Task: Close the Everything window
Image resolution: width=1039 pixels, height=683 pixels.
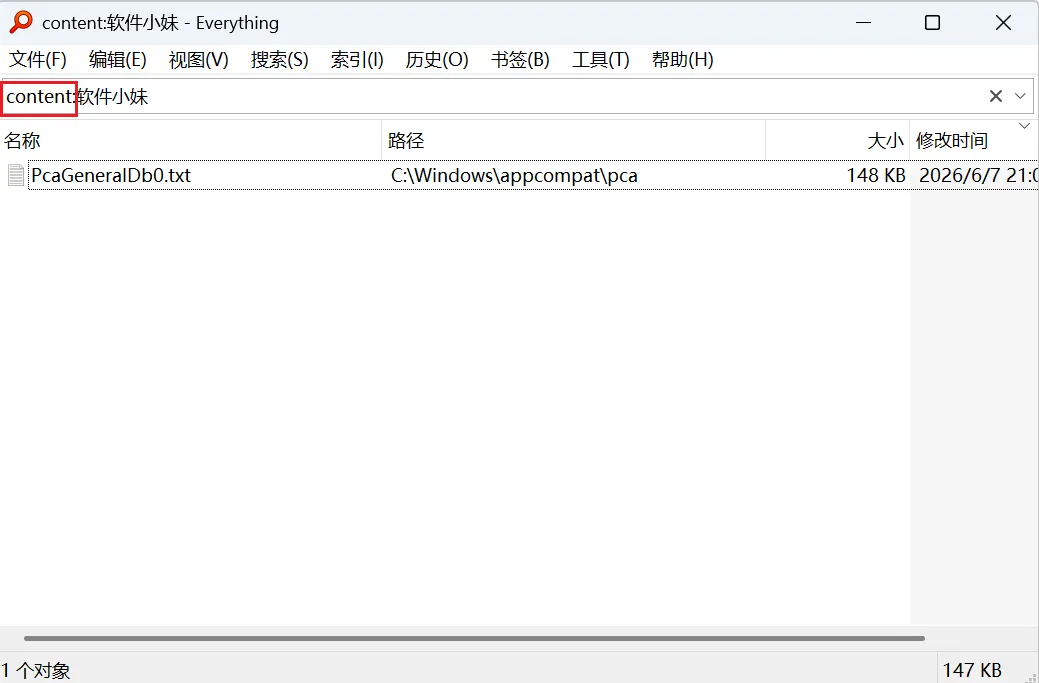Action: click(1003, 23)
